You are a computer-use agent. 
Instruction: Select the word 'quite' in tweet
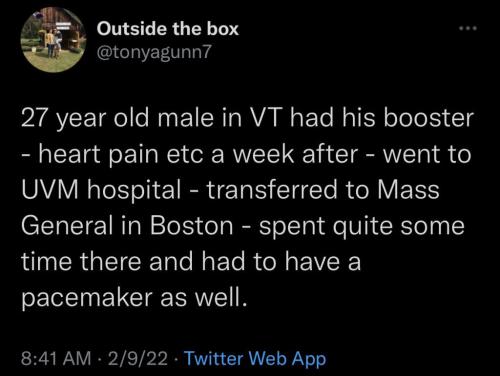tap(363, 227)
